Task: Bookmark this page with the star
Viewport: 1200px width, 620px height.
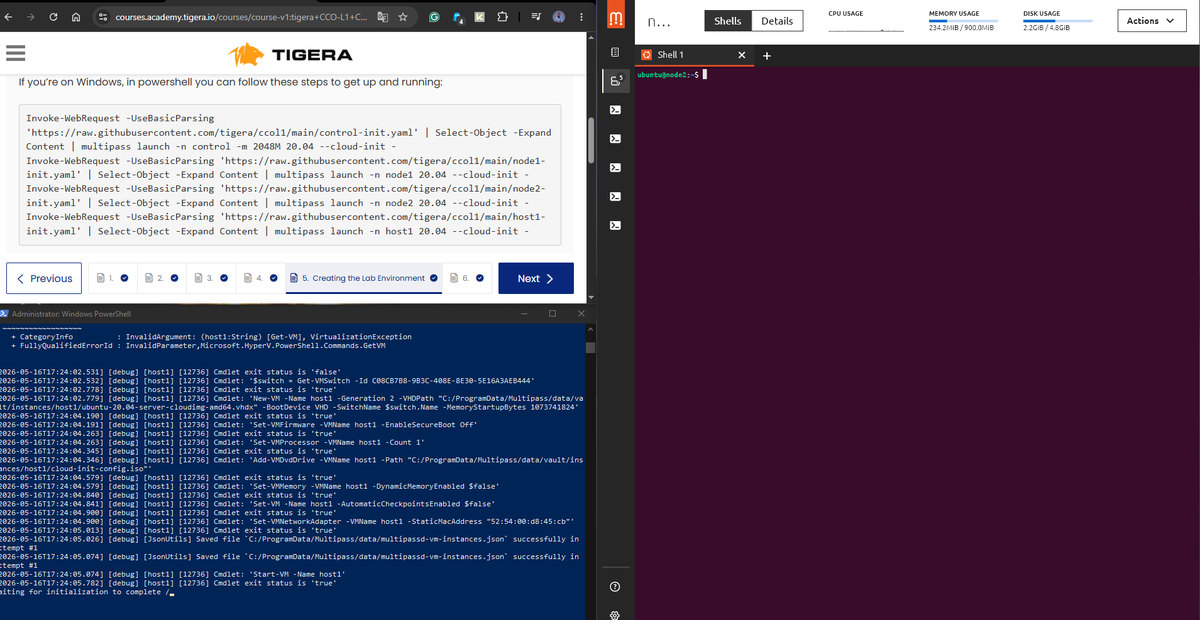Action: [401, 17]
